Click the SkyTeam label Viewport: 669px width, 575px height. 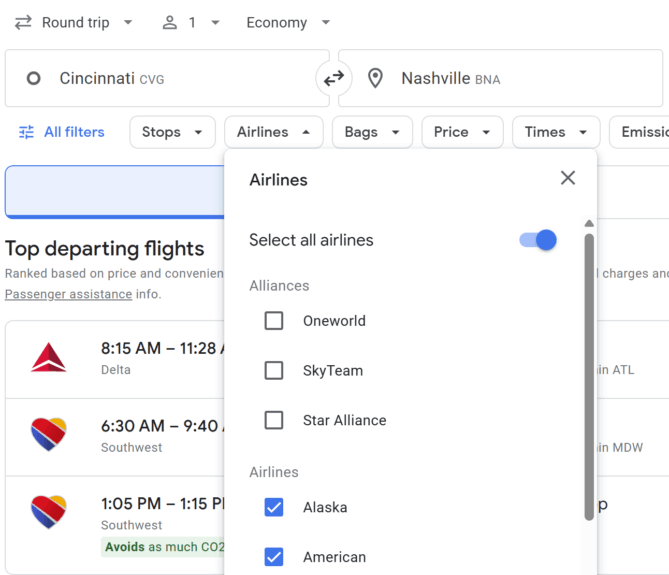(333, 370)
